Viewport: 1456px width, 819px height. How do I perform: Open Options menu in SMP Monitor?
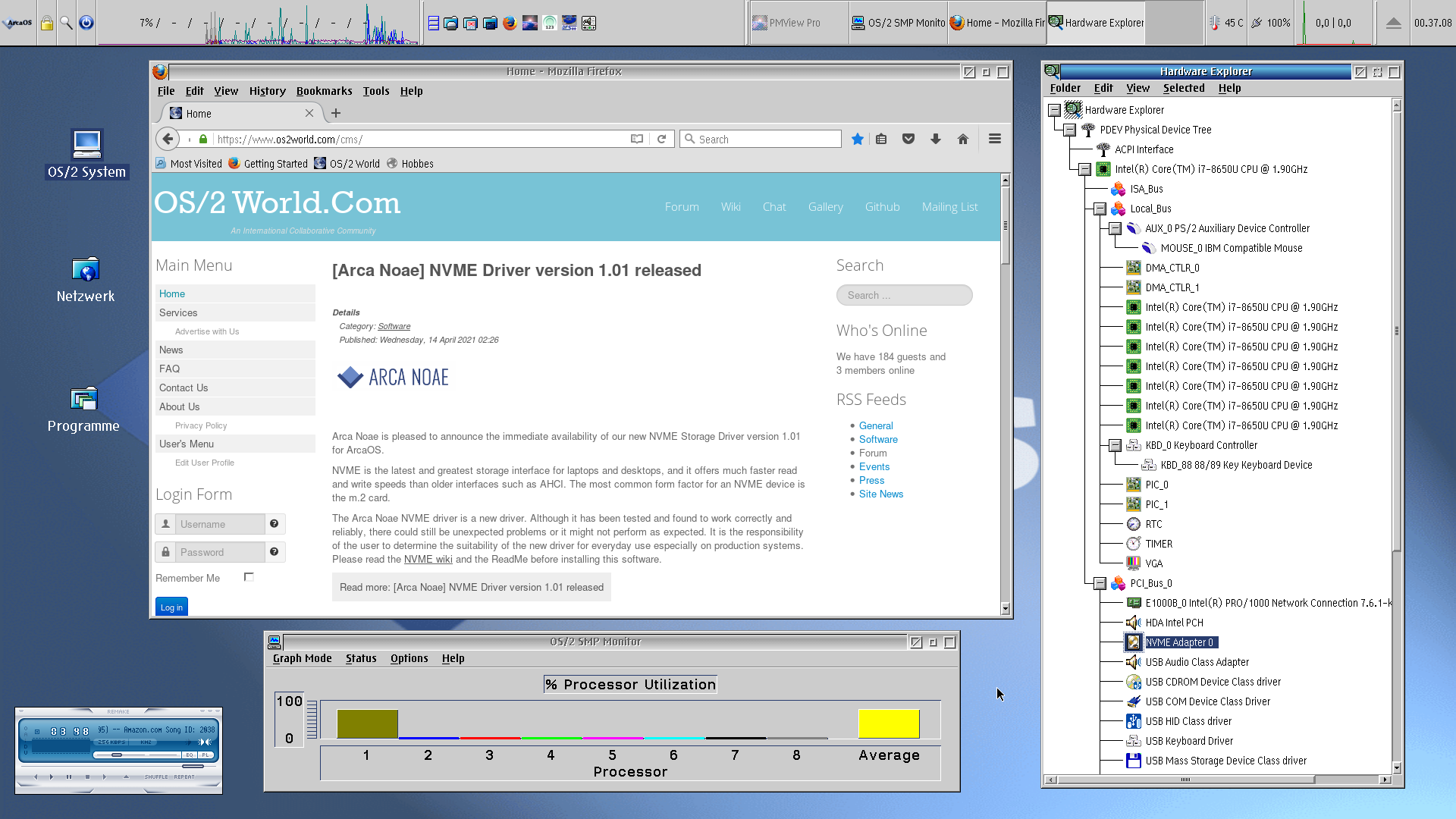tap(409, 658)
